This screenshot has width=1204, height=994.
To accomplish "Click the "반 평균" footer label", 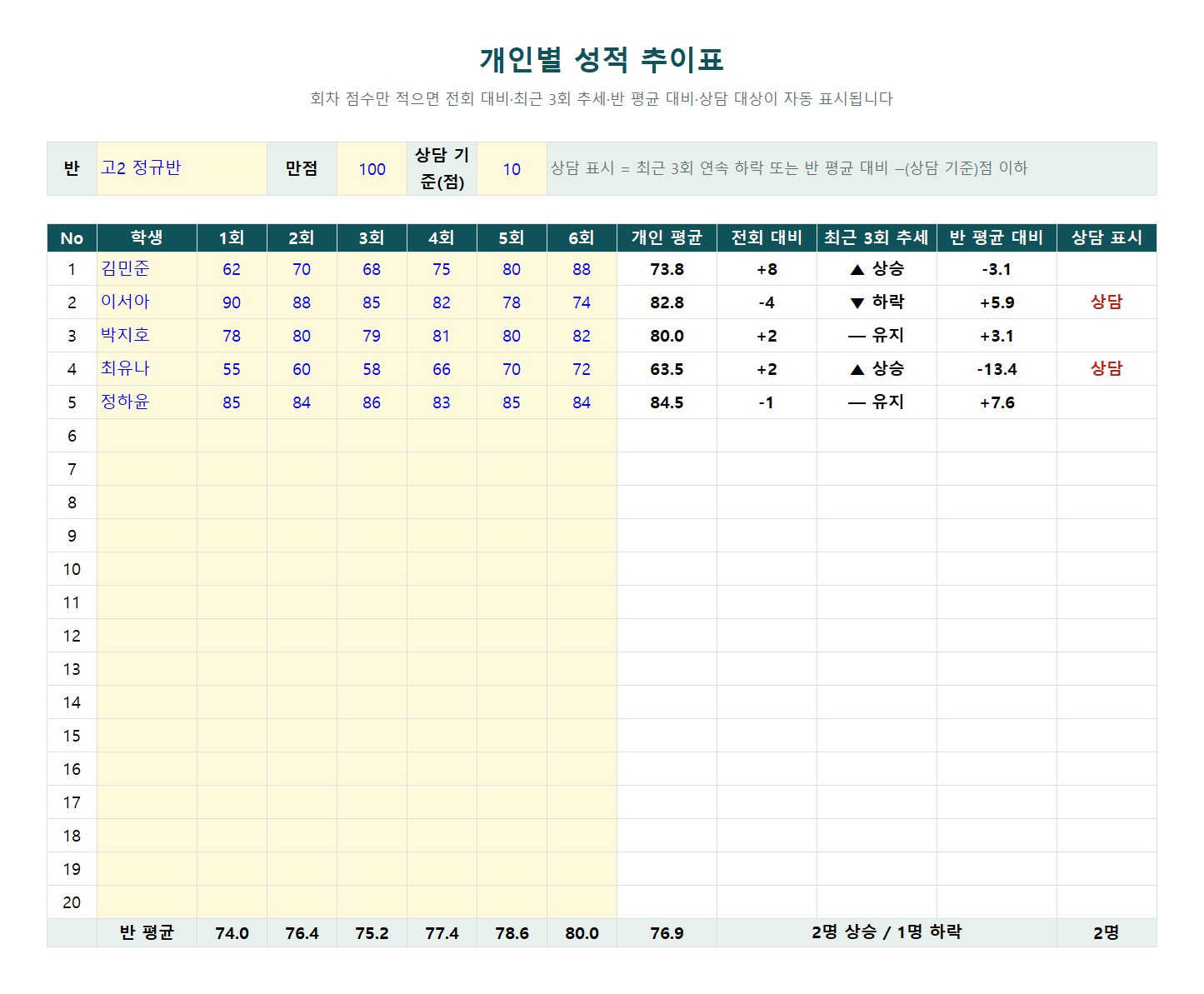I will (x=147, y=933).
